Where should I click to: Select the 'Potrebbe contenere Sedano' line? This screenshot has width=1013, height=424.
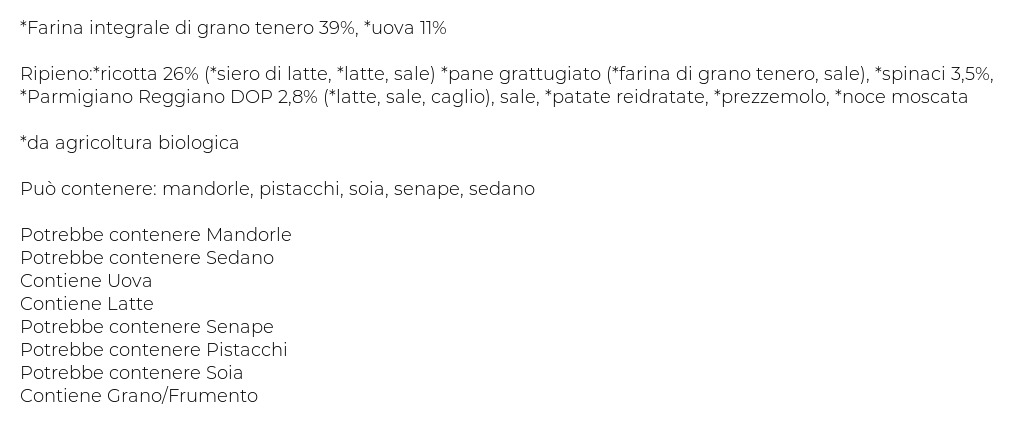[x=147, y=258]
